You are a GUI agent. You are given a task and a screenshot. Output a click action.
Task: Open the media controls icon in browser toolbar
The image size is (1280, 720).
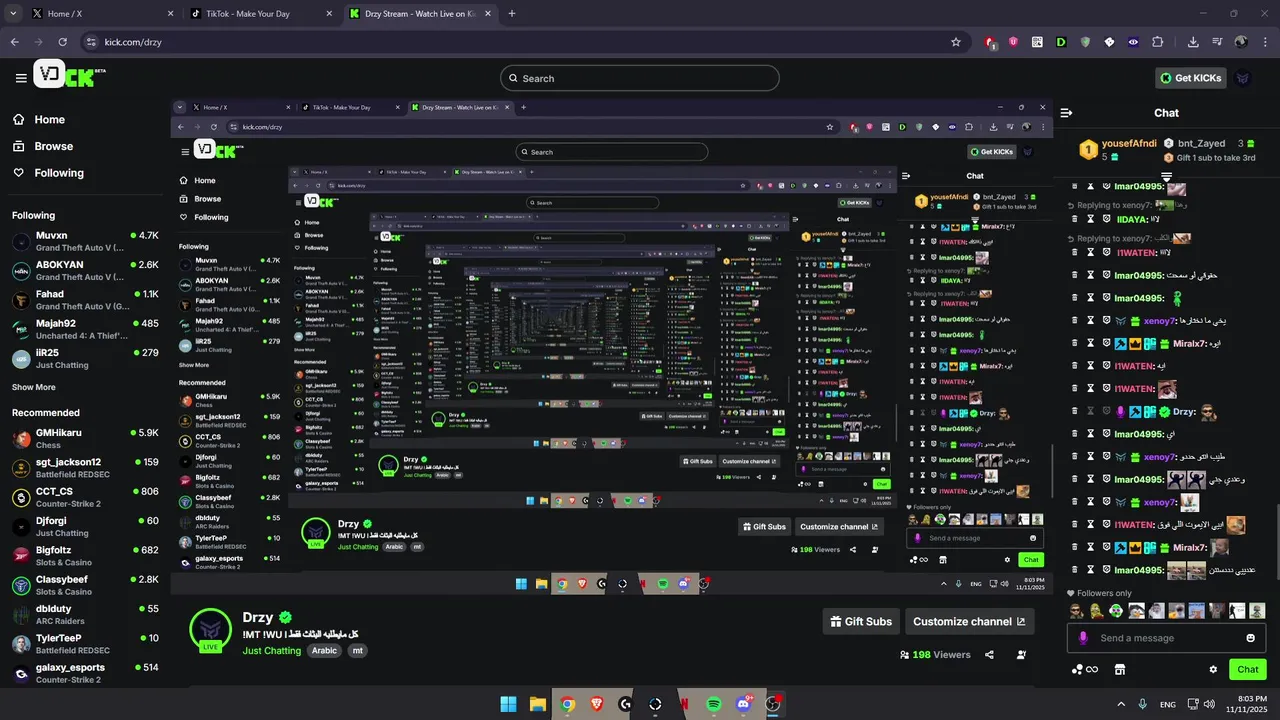1217,42
